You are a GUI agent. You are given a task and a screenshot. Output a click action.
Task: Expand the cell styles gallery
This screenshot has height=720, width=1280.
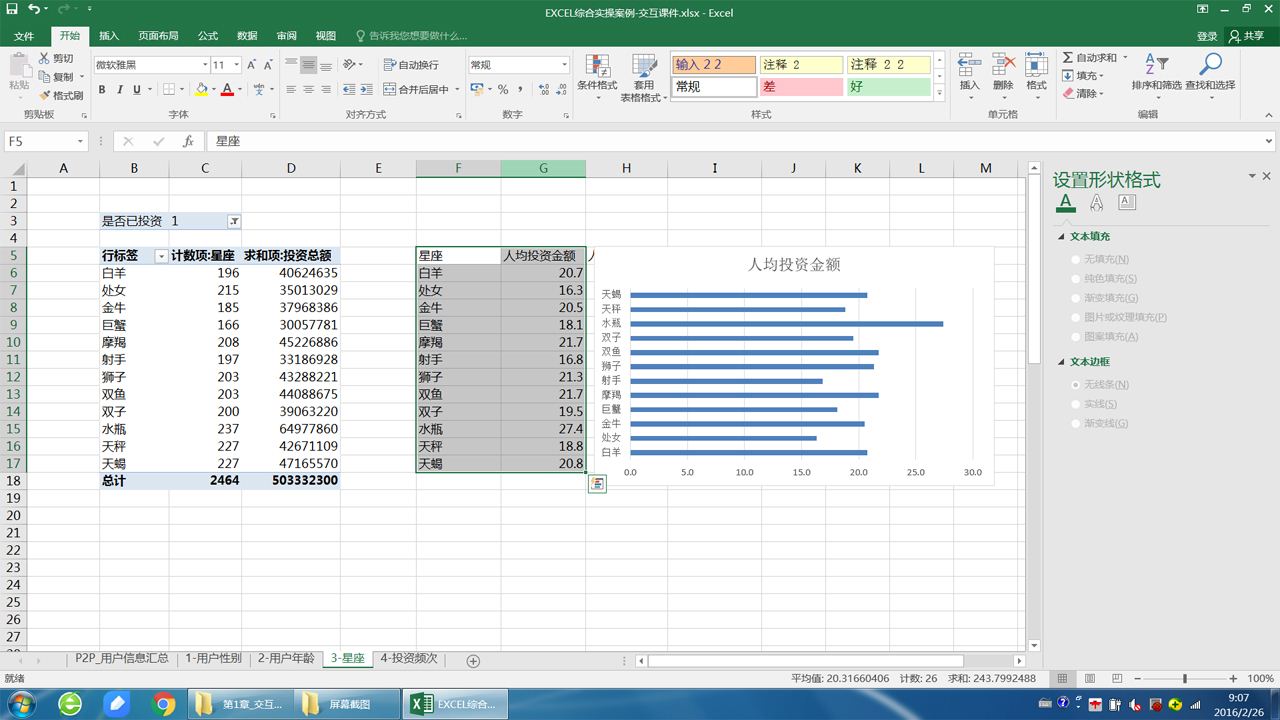pos(939,93)
